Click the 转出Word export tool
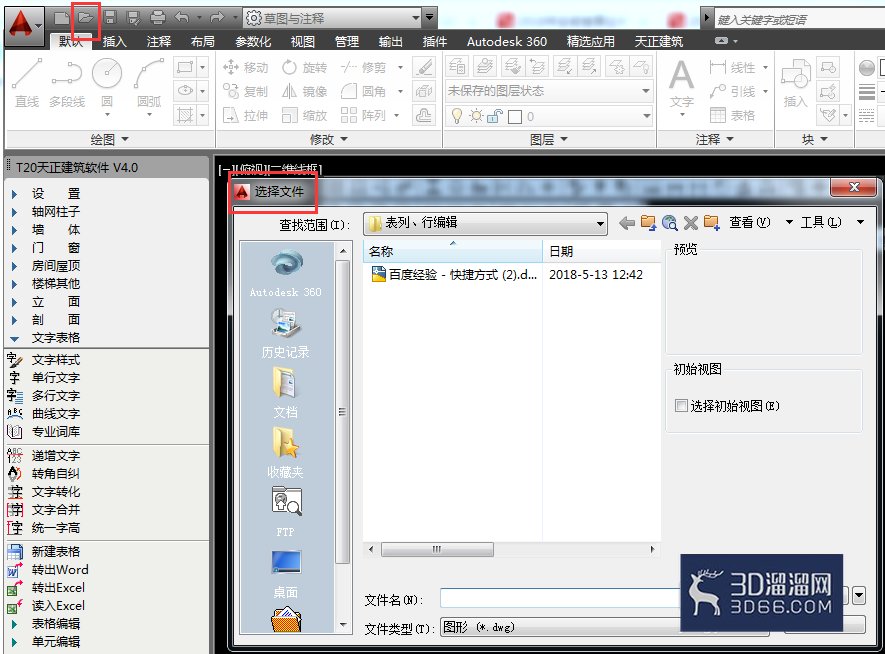Screen dimensions: 885x654 click(x=49, y=569)
